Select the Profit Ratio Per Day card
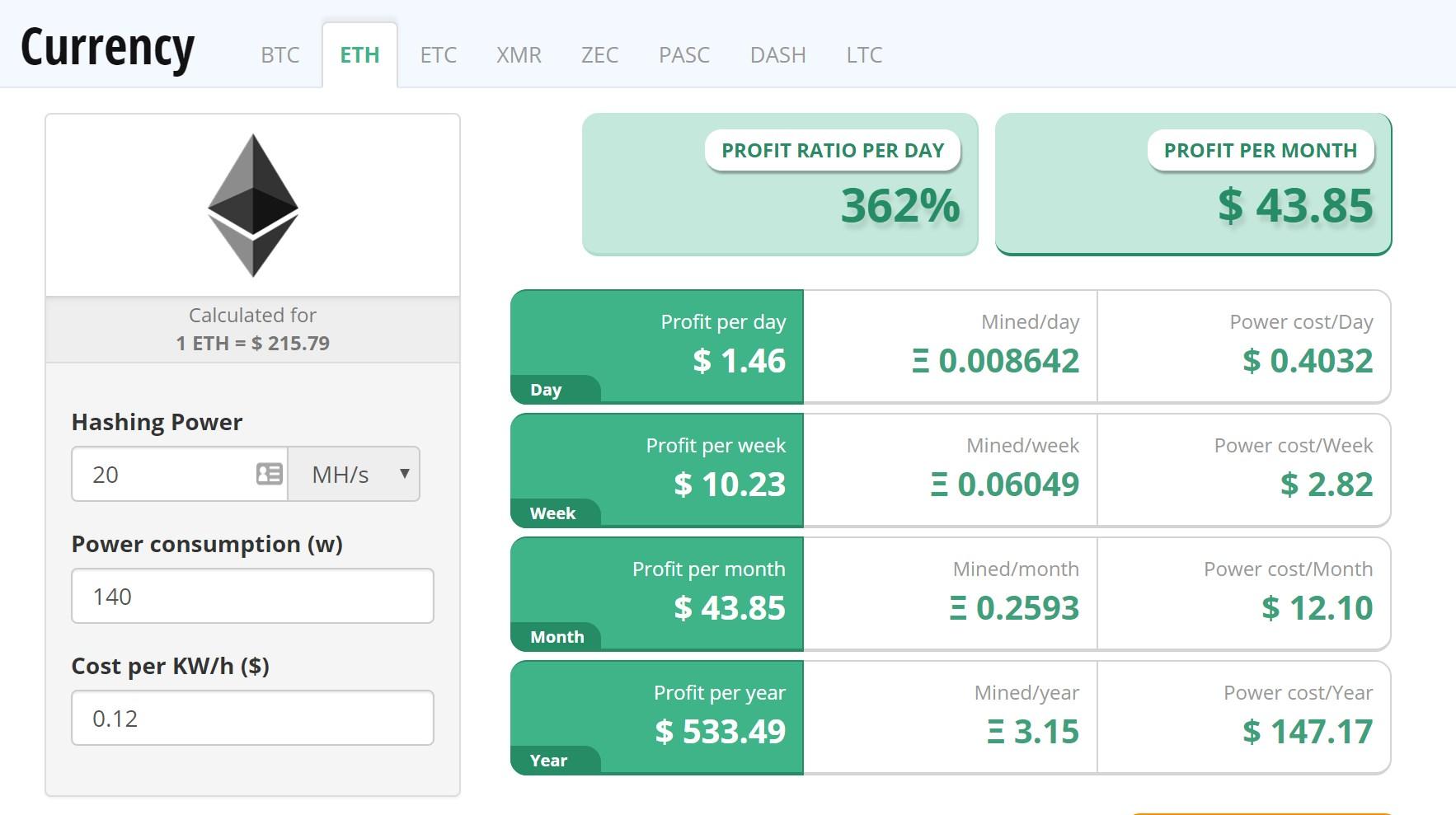The image size is (1456, 815). coord(780,185)
